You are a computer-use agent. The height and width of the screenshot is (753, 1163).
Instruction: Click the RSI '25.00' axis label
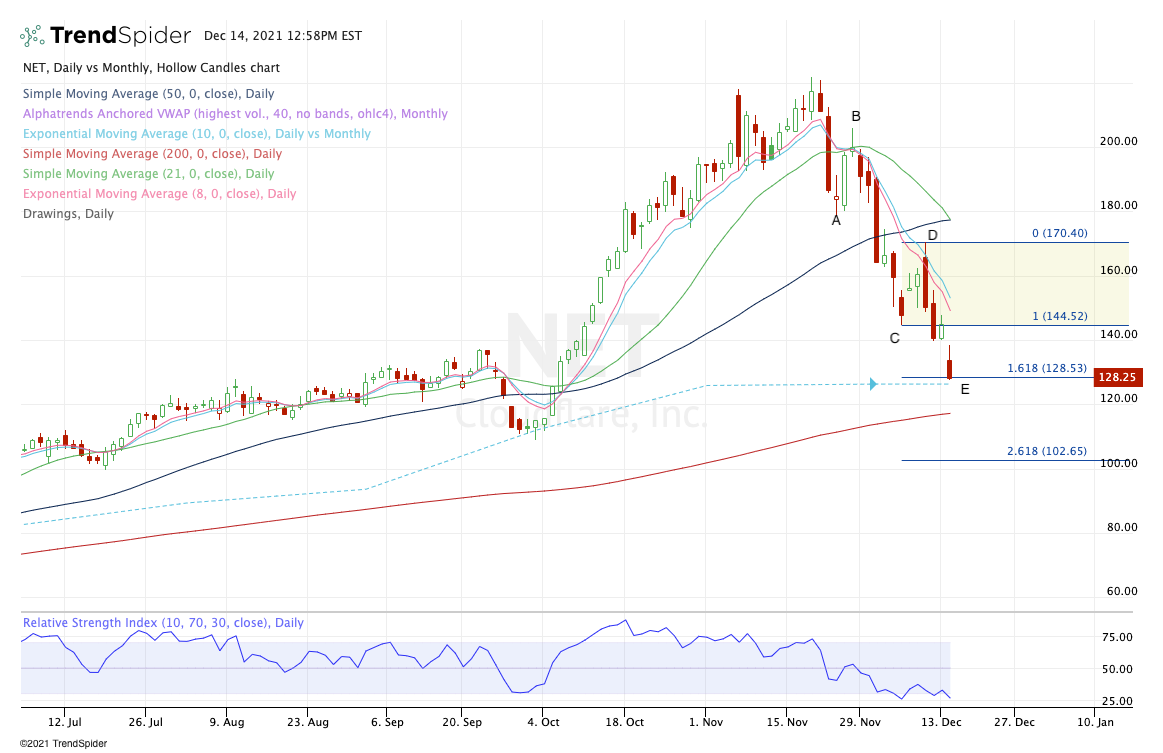click(x=1117, y=701)
